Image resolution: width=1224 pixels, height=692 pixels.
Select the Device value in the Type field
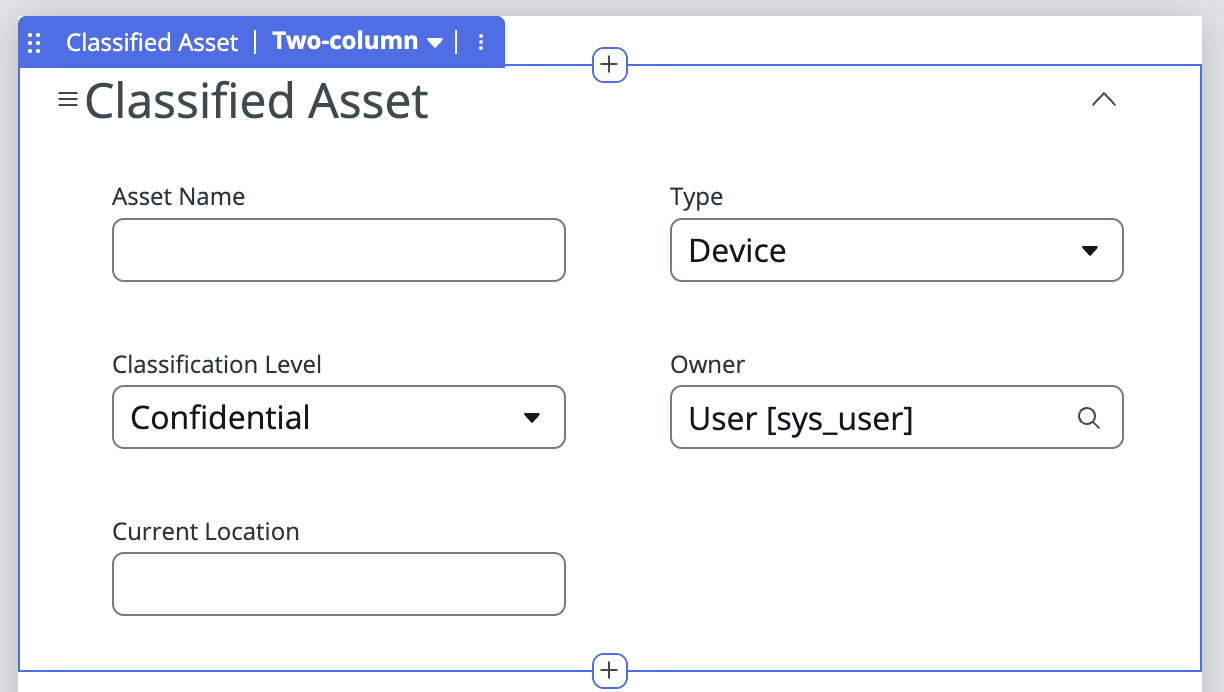pyautogui.click(x=737, y=250)
